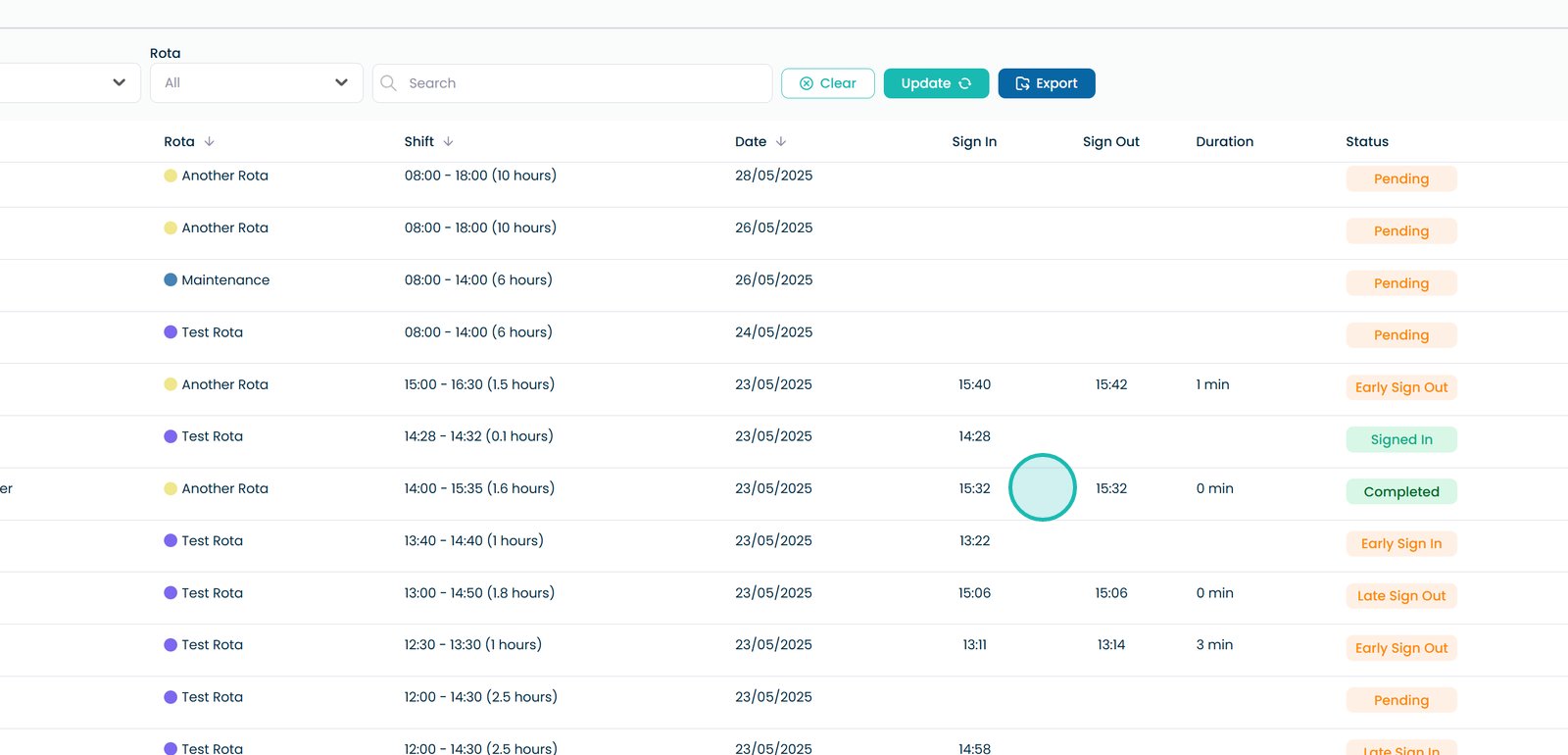
Task: Clear the filters with Clear button
Action: click(827, 83)
